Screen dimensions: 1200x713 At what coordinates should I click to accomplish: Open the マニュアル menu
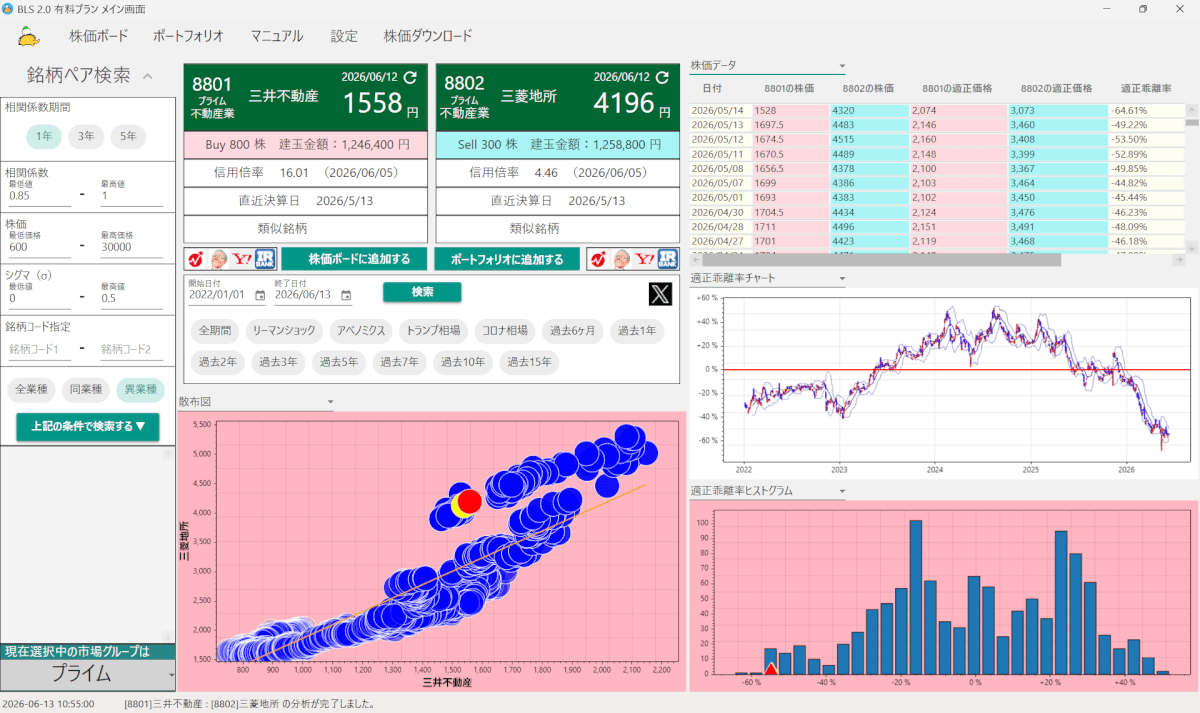click(277, 36)
